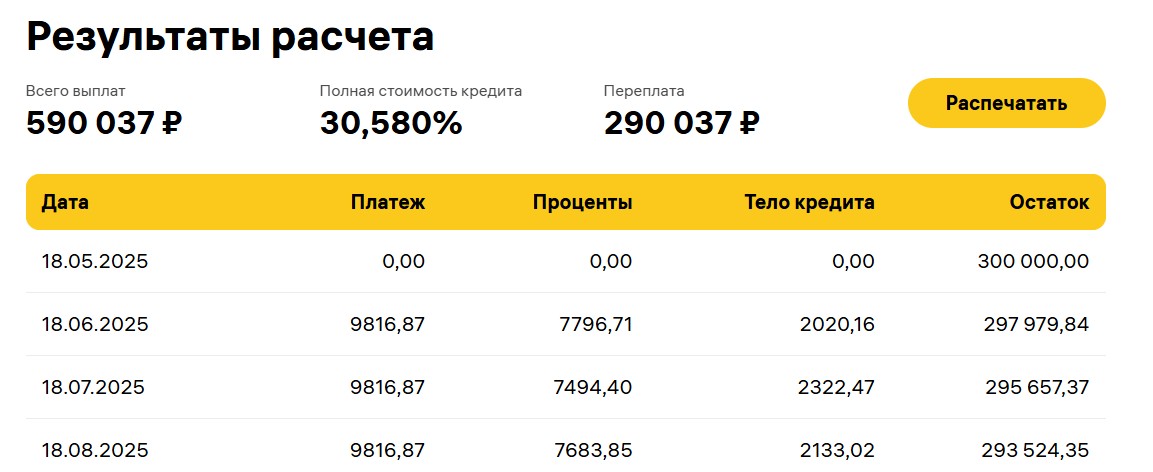The image size is (1153, 472).
Task: Select the date 18.08.2025 cell
Action: coord(95,450)
